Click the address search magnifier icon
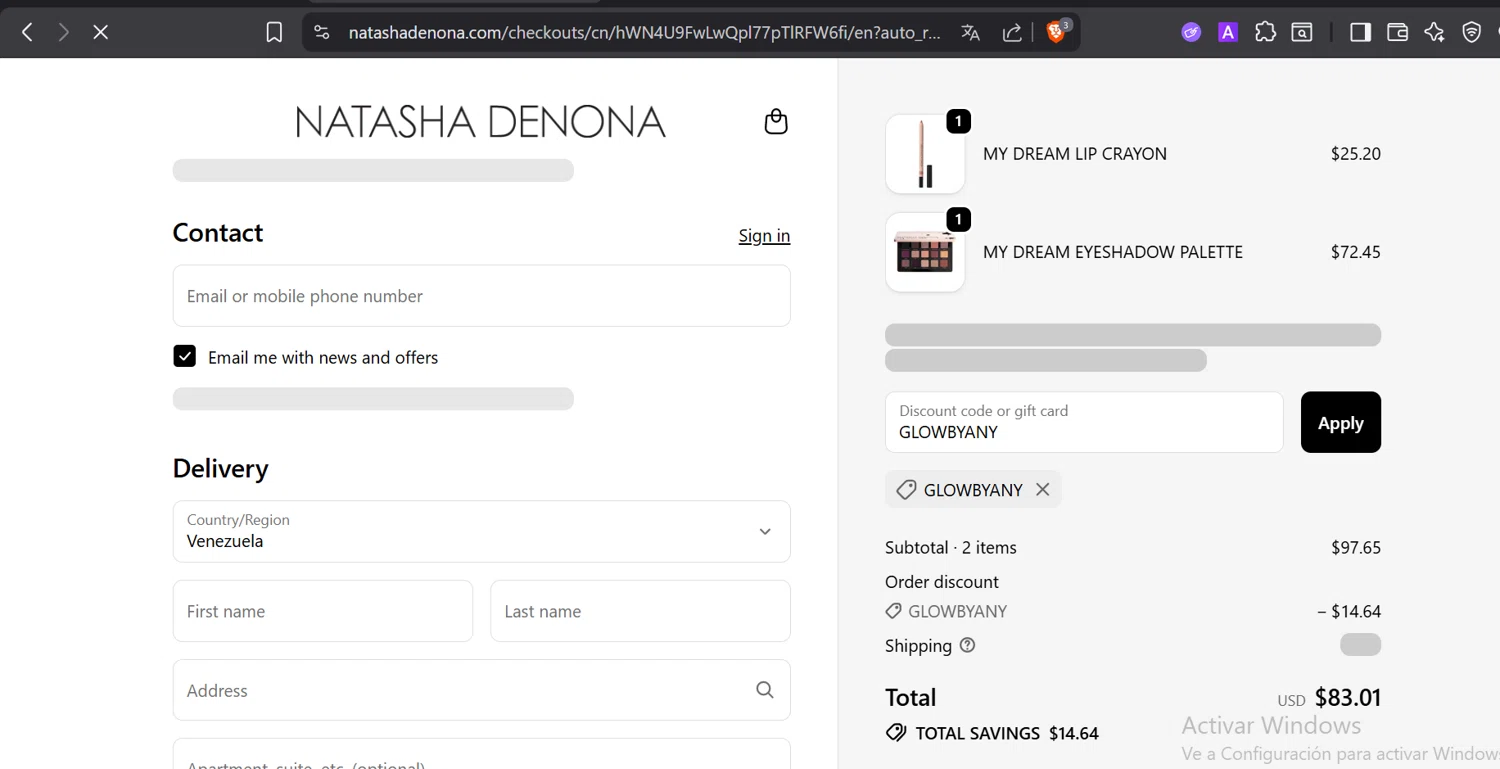Screen dimensions: 1500x769 click(x=765, y=690)
